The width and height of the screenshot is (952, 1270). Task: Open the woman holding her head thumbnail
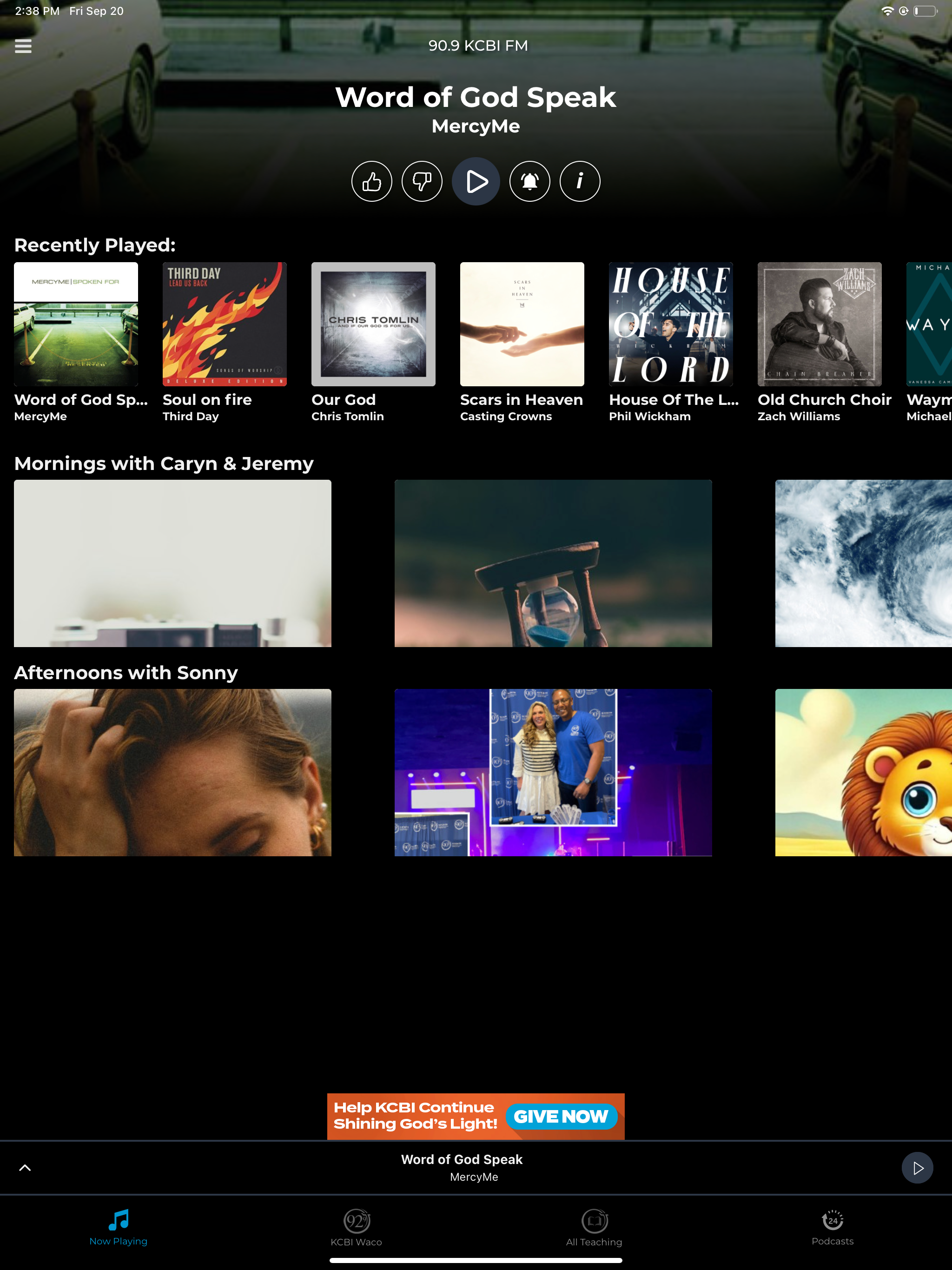click(x=172, y=772)
